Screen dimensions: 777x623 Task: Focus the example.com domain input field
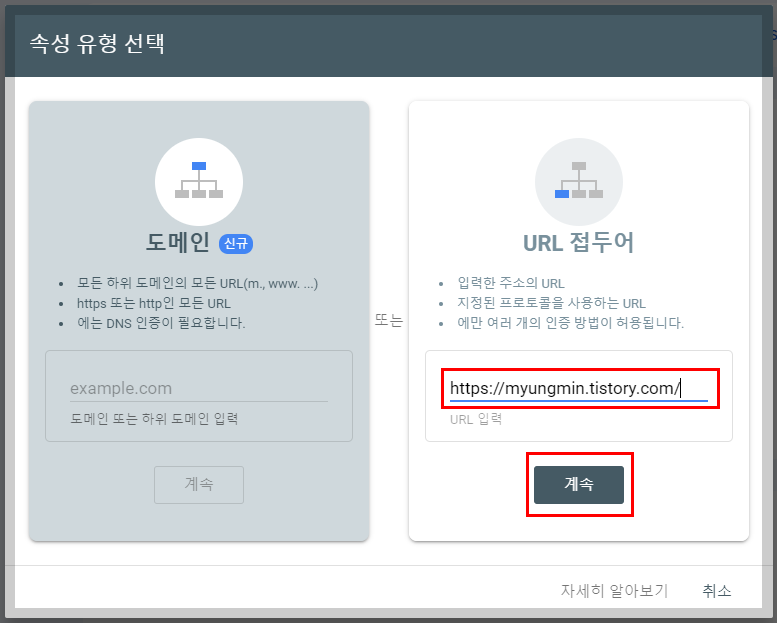click(x=199, y=388)
